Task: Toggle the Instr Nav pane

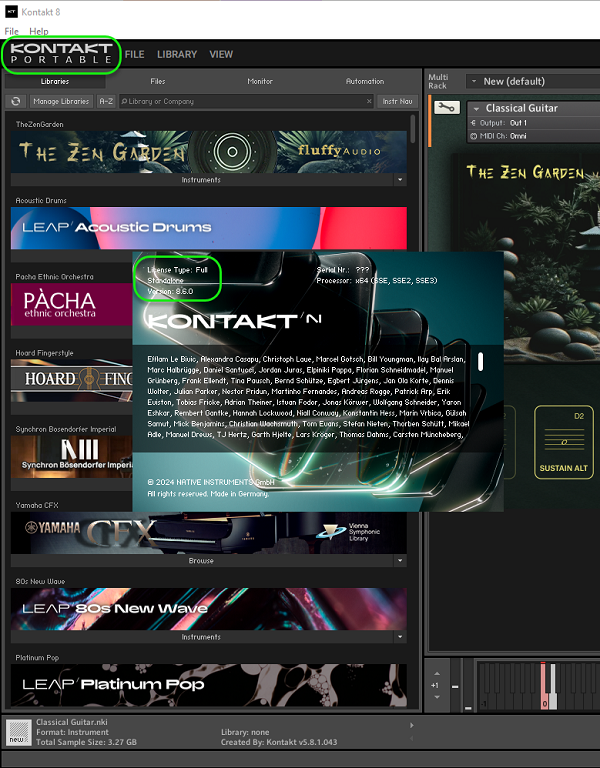Action: (397, 101)
